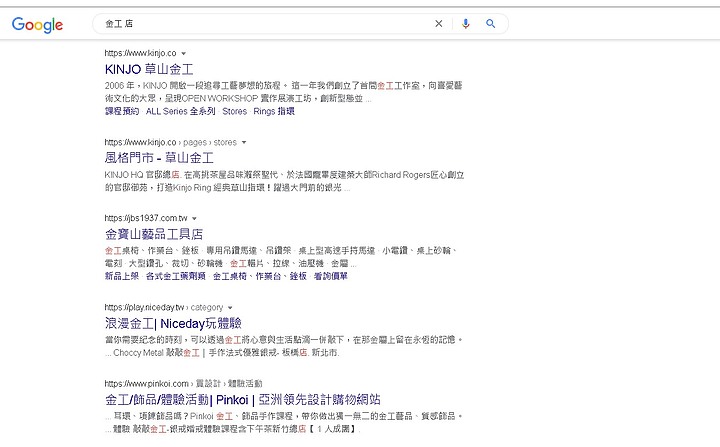720x447 pixels.
Task: Follow the 課程預約 sitelink
Action: 122,111
